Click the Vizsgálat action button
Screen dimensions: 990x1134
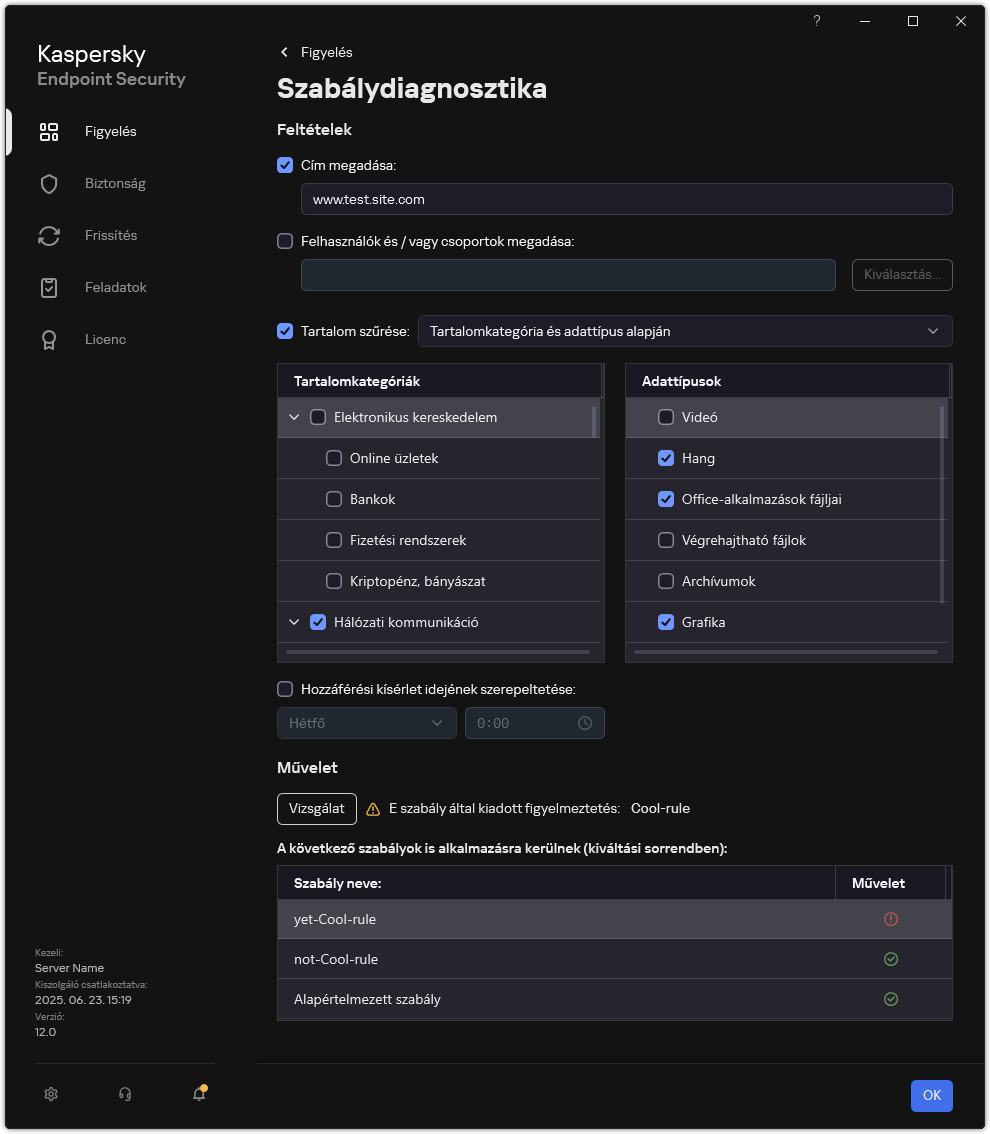click(316, 808)
